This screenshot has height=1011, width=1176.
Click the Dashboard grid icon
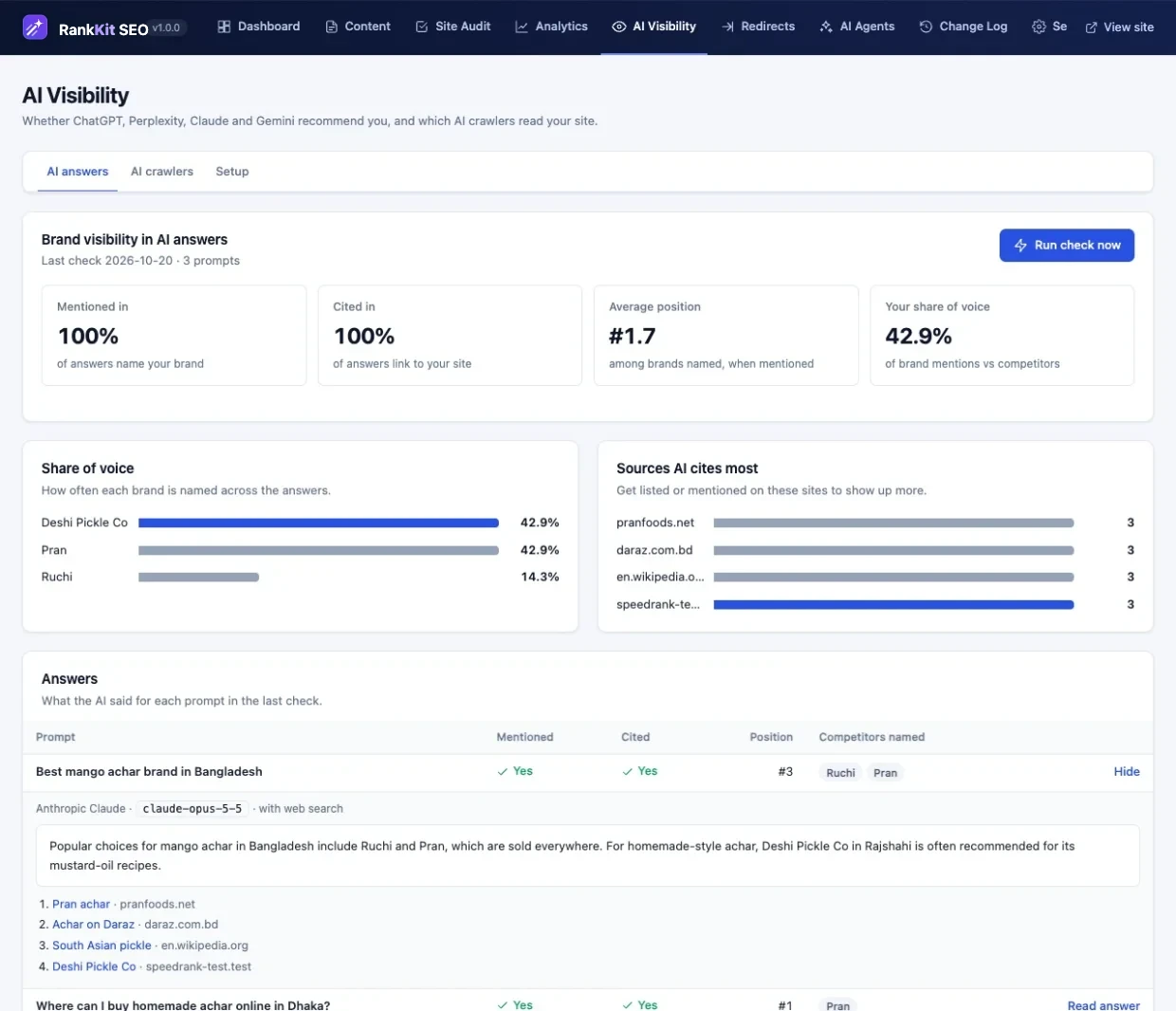click(x=224, y=27)
